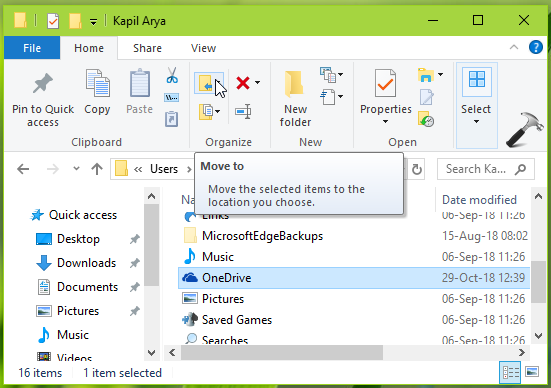The image size is (551, 388).
Task: Click in the Search Ka... box
Action: (x=486, y=169)
